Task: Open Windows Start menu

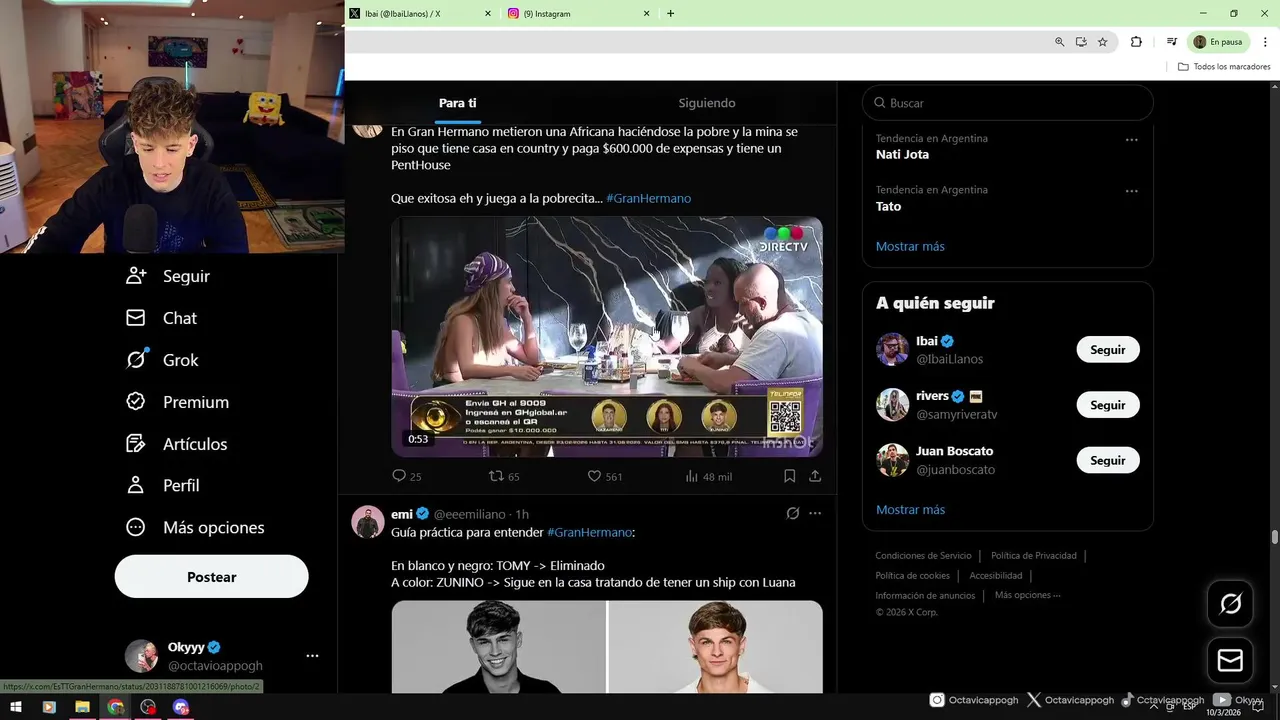Action: point(15,707)
